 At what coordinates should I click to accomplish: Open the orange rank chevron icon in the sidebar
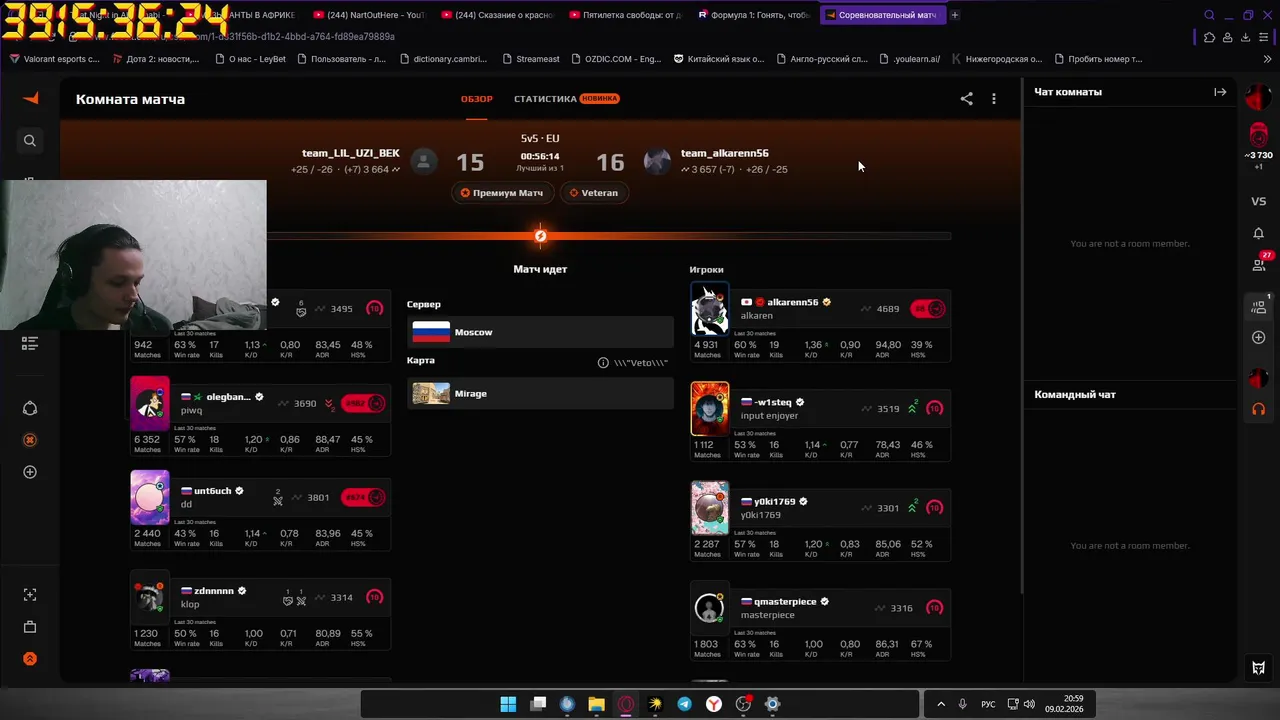pyautogui.click(x=30, y=659)
